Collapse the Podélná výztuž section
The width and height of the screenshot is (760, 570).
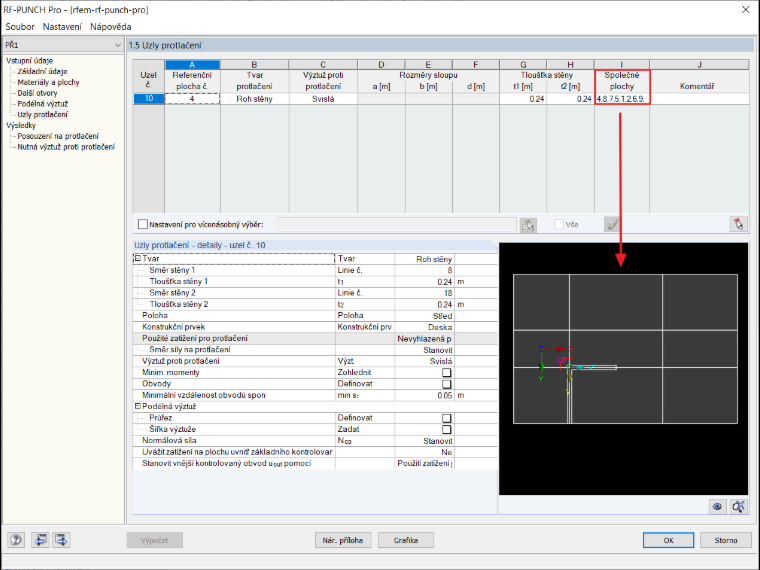point(138,407)
